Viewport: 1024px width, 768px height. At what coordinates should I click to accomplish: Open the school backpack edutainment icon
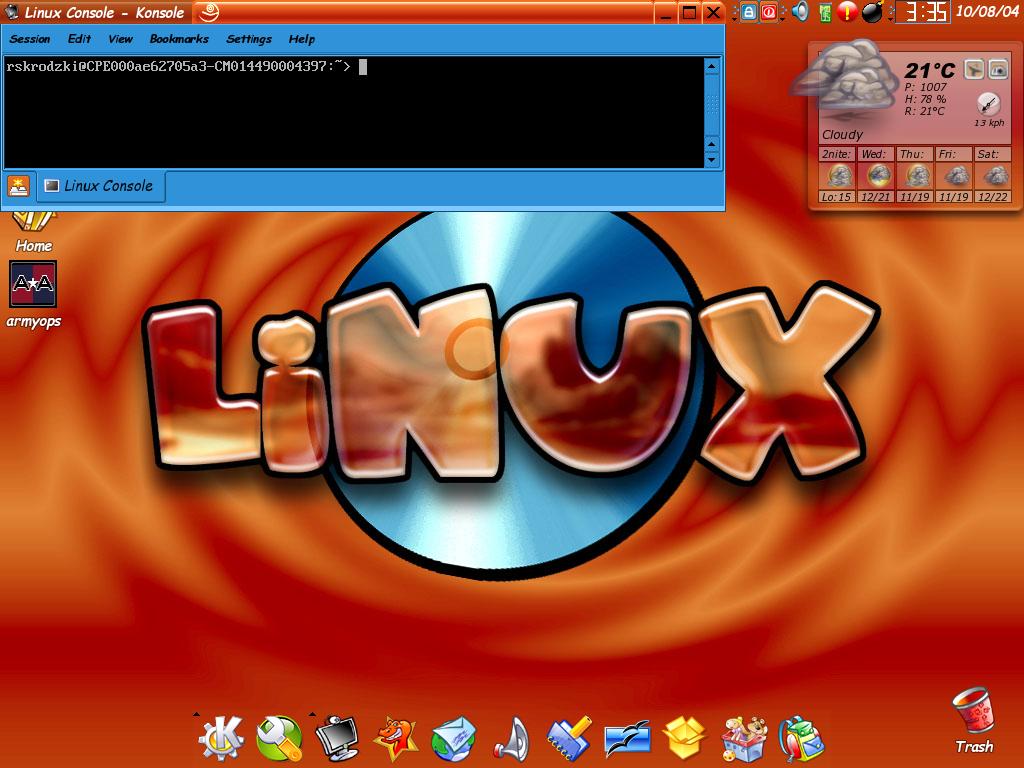pyautogui.click(x=801, y=739)
